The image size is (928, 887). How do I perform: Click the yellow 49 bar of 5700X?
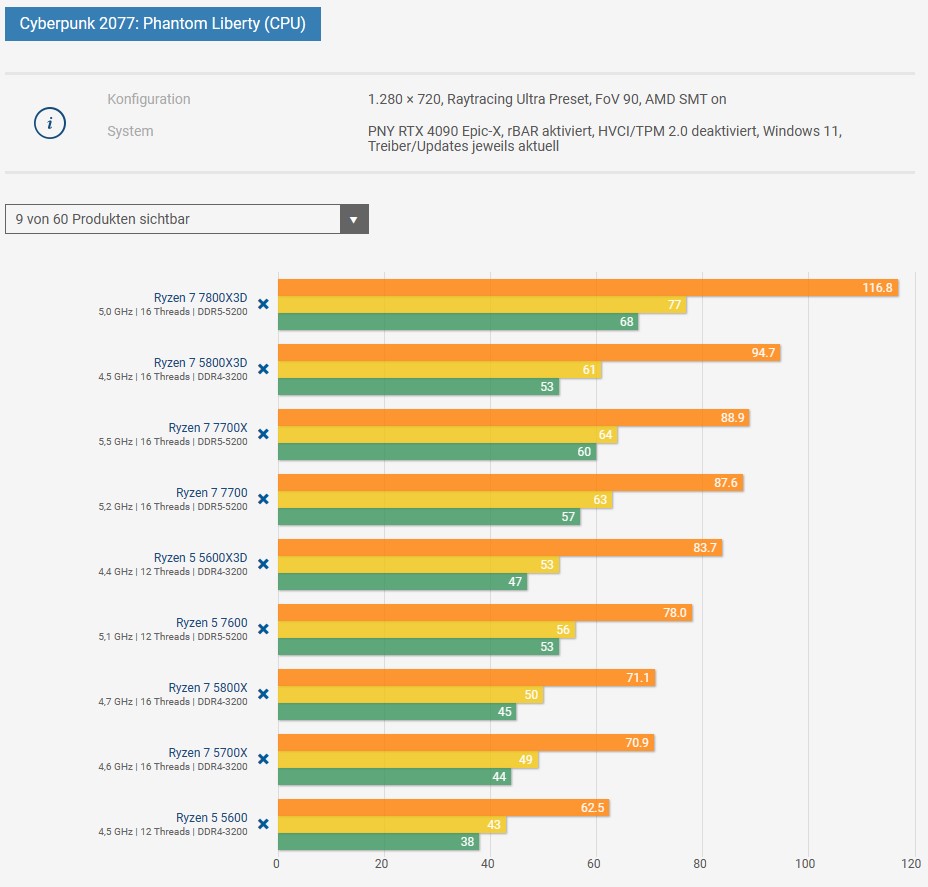tap(408, 760)
